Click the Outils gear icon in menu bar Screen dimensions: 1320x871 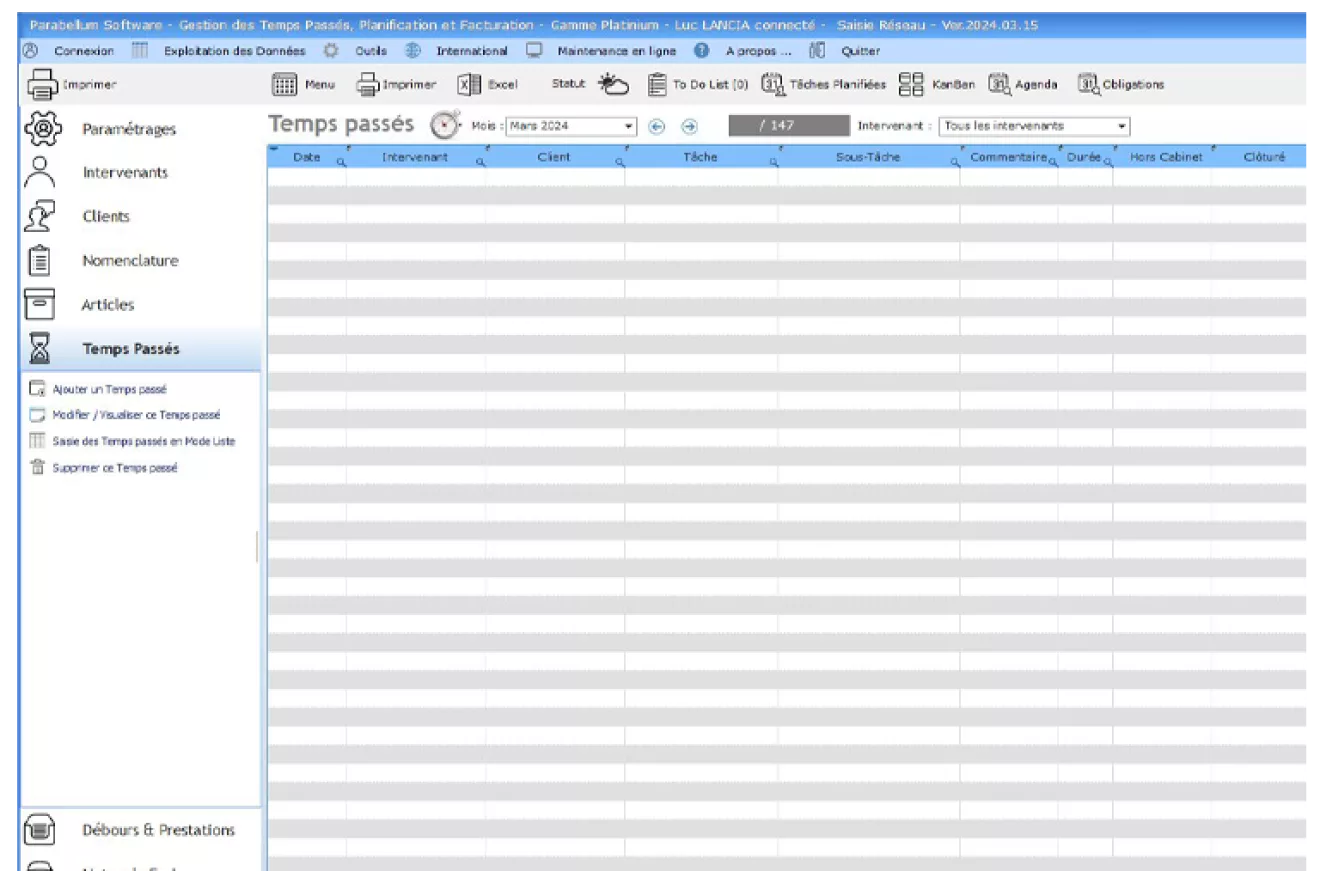point(332,51)
